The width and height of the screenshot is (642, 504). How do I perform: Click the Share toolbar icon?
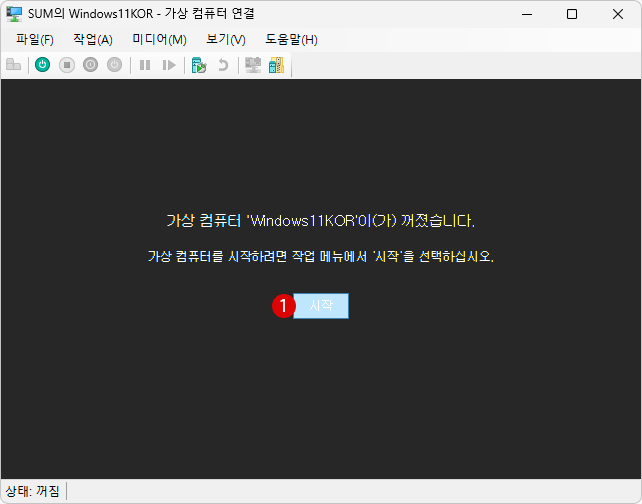click(277, 65)
